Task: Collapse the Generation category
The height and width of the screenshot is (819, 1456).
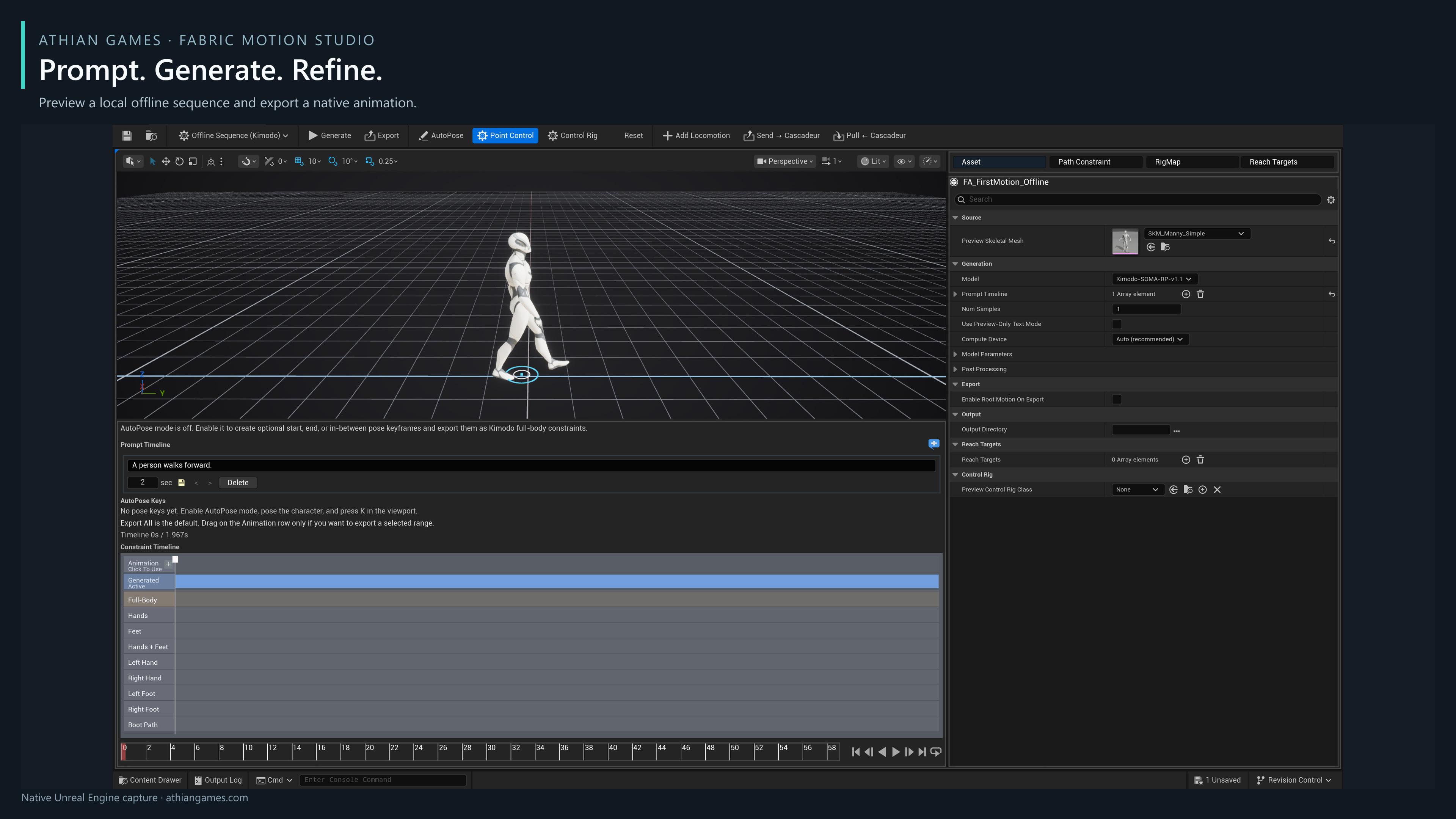Action: (x=955, y=264)
